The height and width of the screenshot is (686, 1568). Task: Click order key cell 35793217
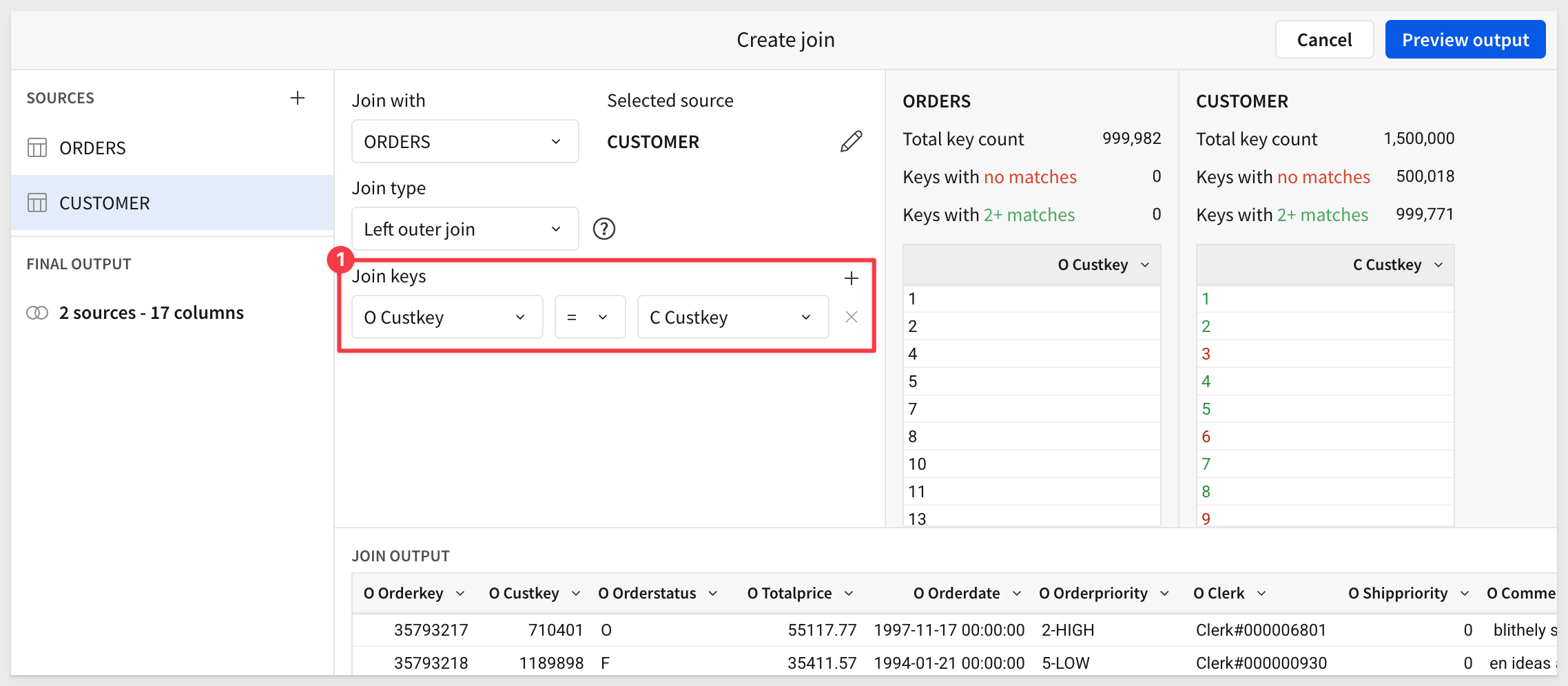(x=431, y=630)
